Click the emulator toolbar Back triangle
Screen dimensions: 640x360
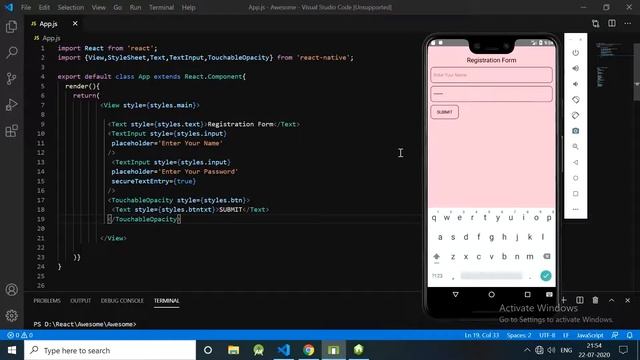tap(576, 162)
